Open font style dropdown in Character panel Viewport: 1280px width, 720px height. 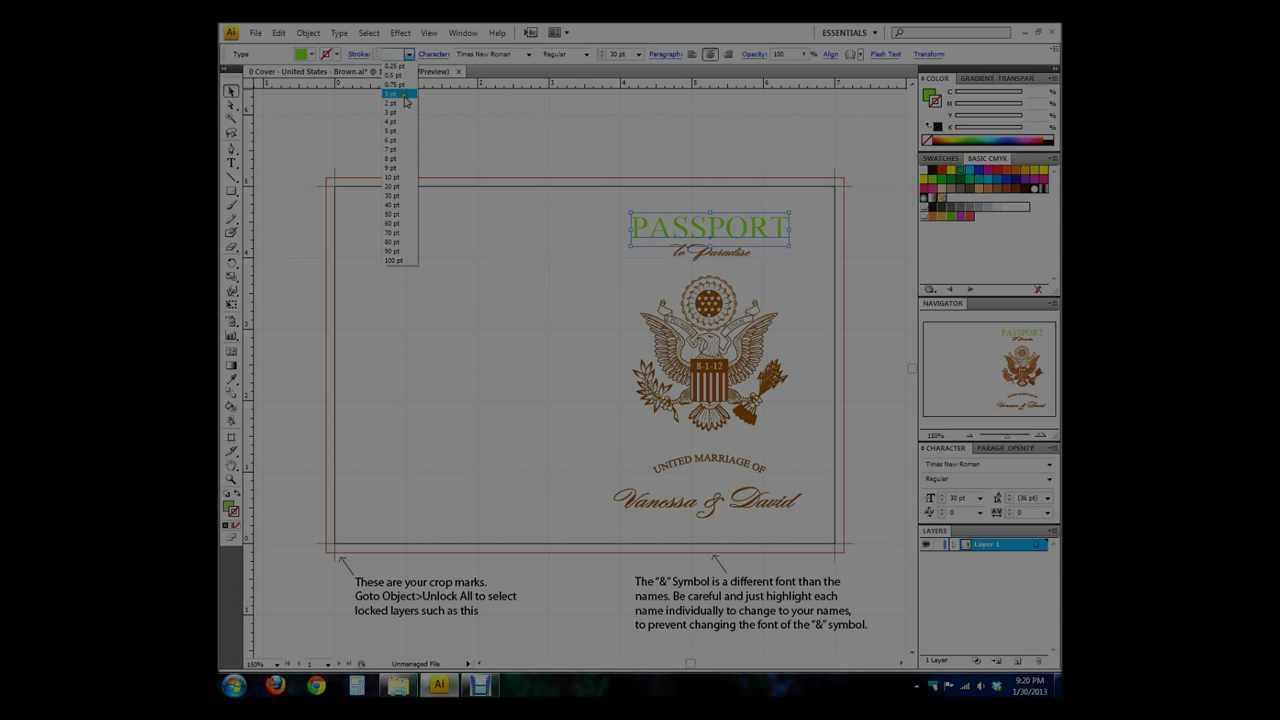1049,479
